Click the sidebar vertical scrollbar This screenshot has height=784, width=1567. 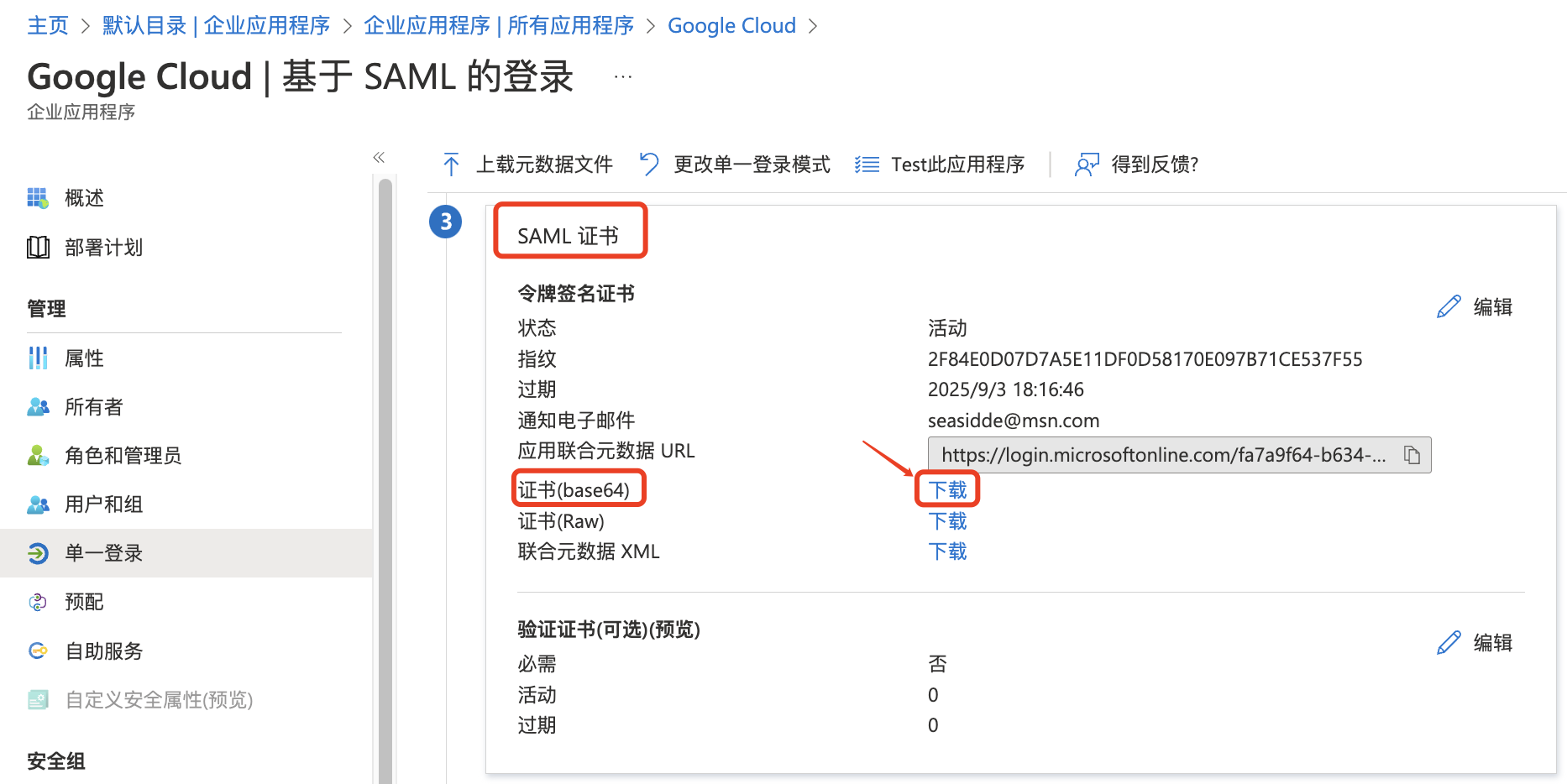(385, 481)
